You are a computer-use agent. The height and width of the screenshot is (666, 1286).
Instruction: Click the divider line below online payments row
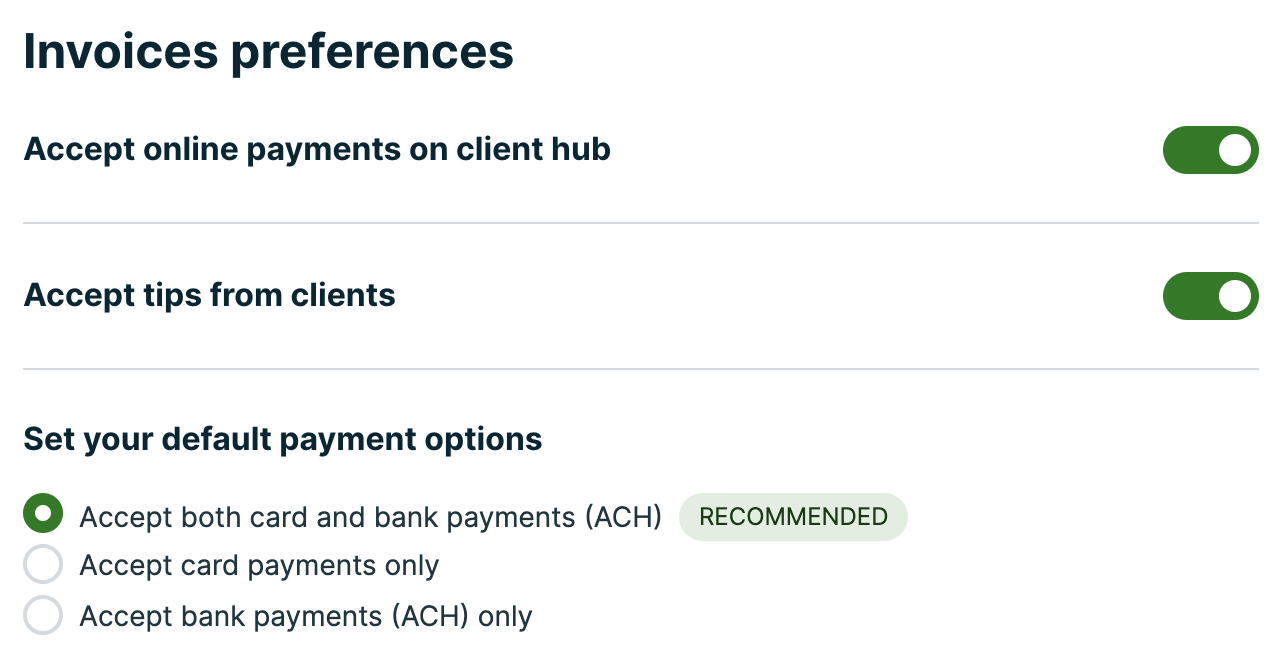pos(640,223)
